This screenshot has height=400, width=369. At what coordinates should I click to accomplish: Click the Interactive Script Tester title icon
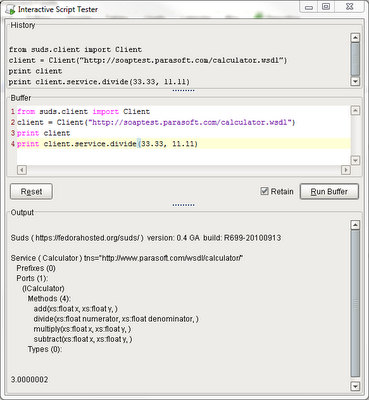(10, 9)
